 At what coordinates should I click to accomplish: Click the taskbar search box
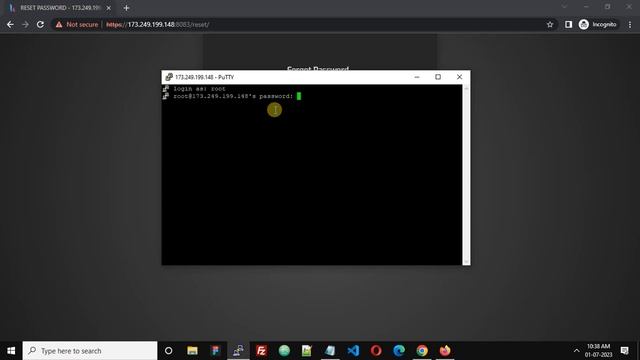(x=90, y=351)
